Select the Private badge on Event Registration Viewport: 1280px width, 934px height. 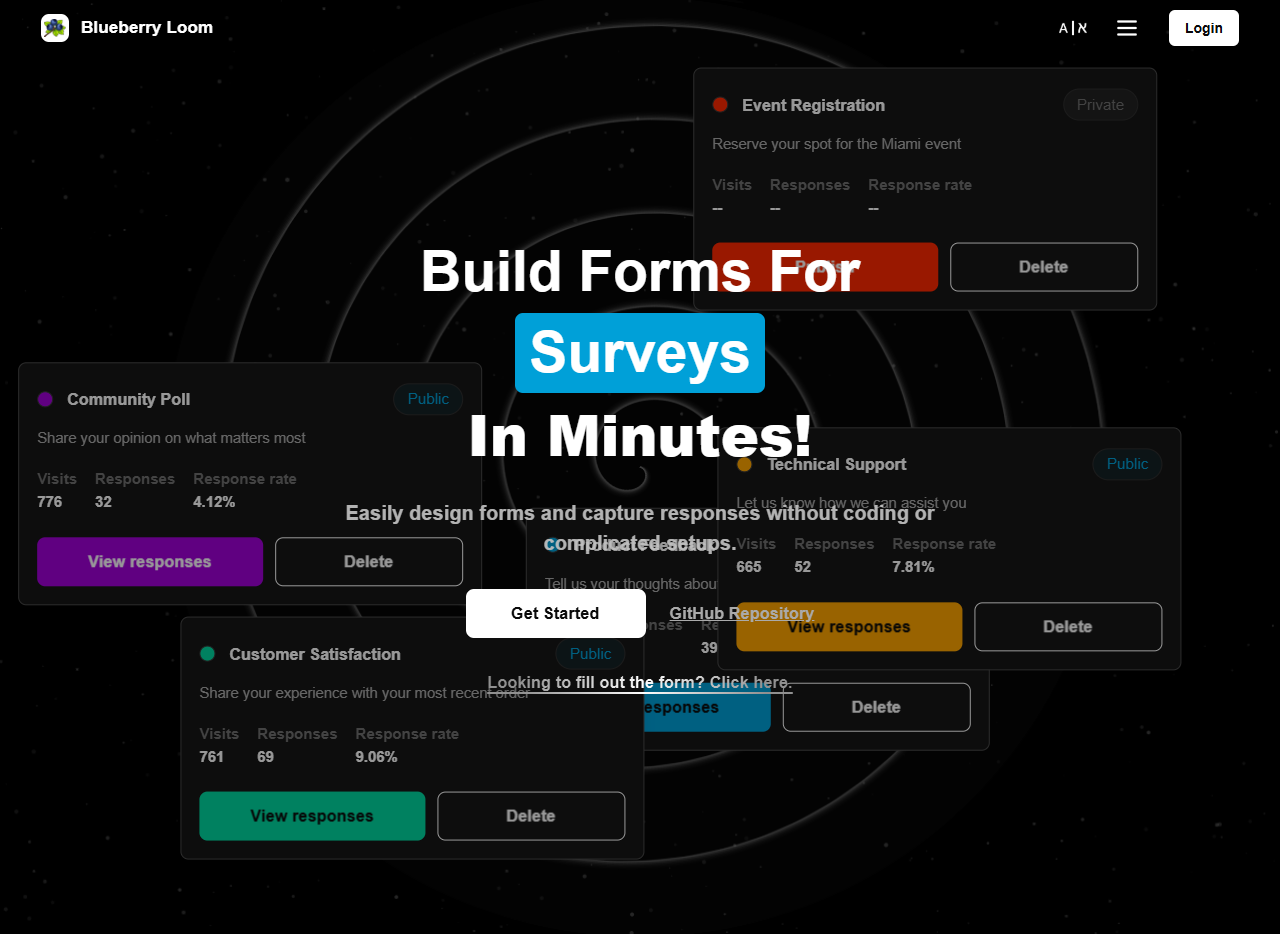1100,105
